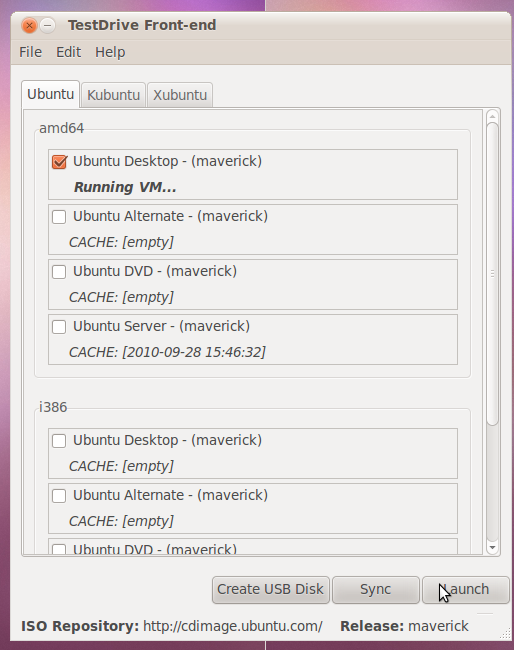514x650 pixels.
Task: Click the Sync button
Action: point(376,589)
